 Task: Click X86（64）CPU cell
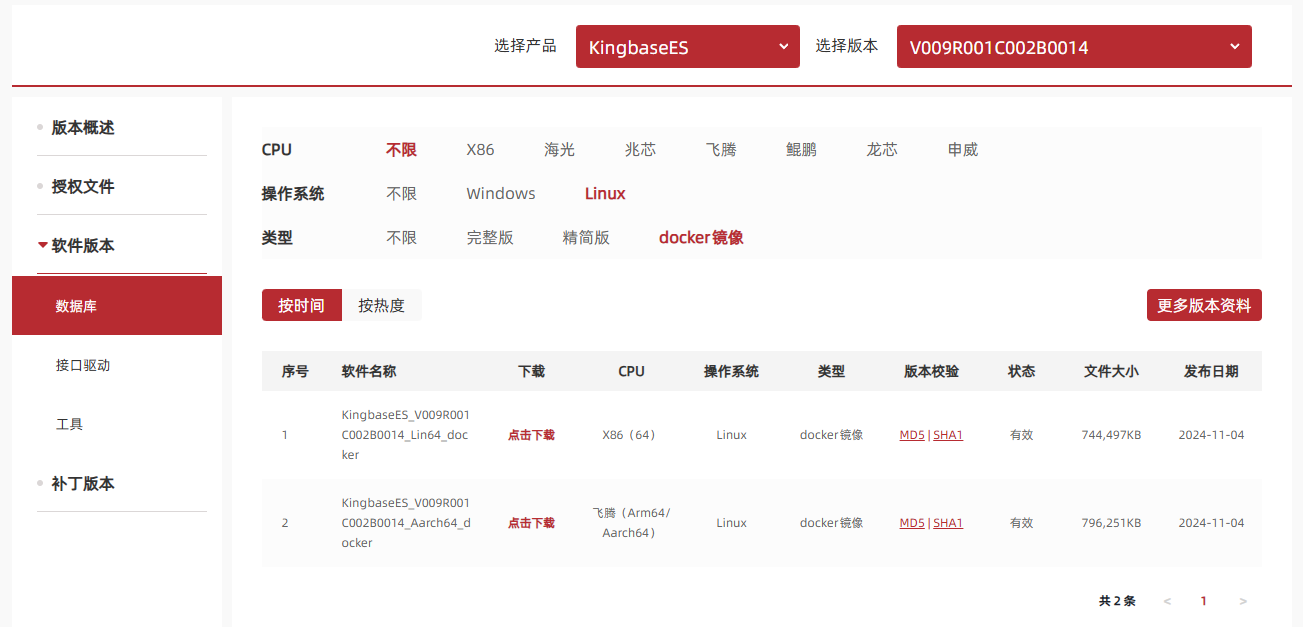631,435
